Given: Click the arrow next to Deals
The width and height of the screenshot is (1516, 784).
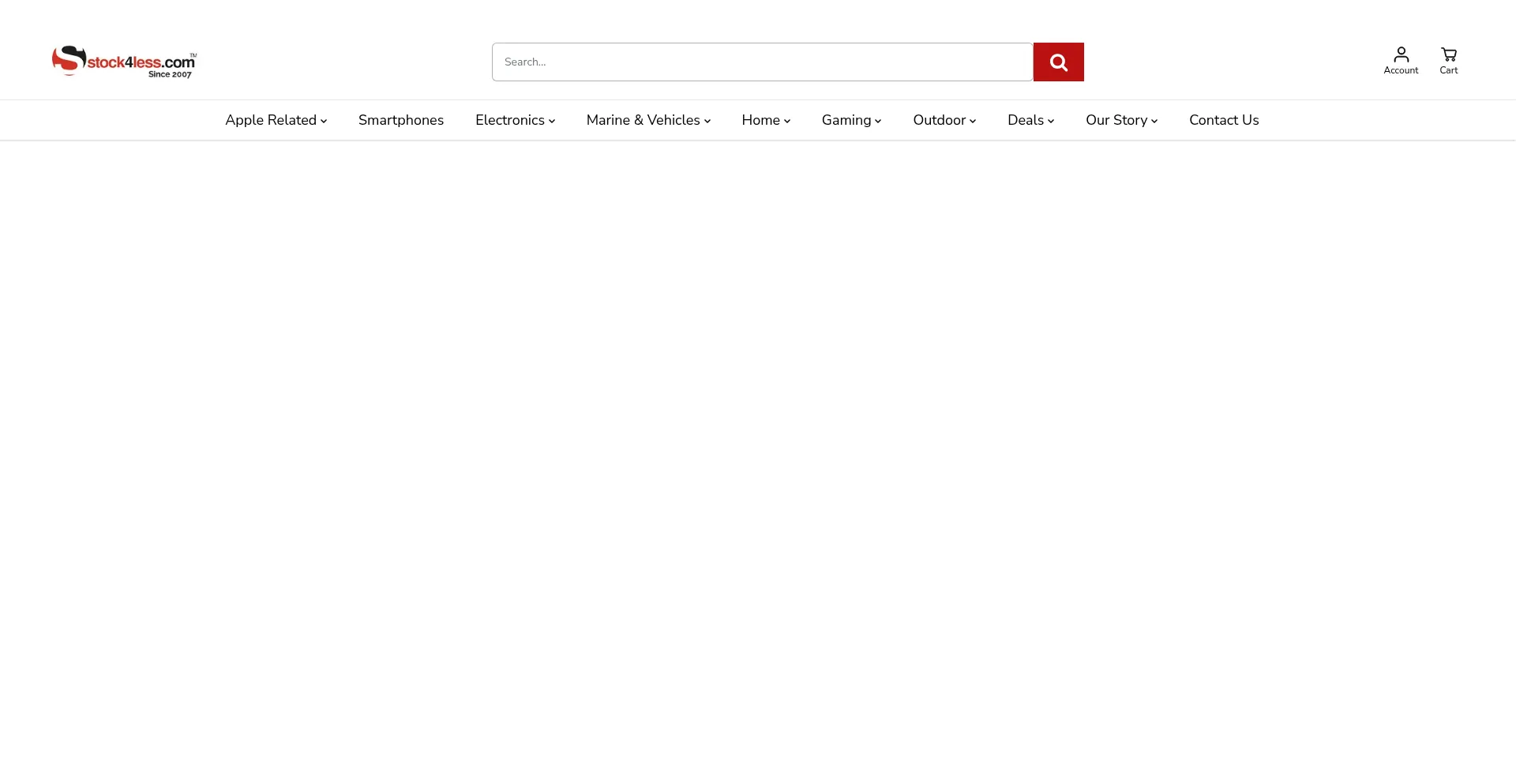Looking at the screenshot, I should coord(1051,121).
